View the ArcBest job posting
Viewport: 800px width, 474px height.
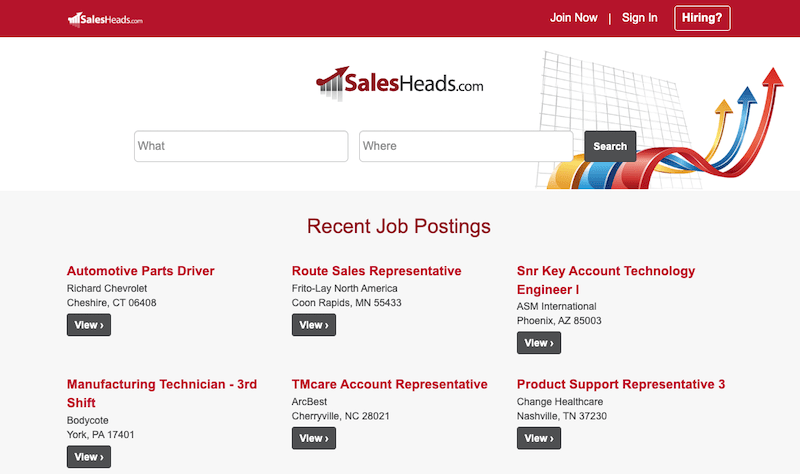tap(314, 438)
